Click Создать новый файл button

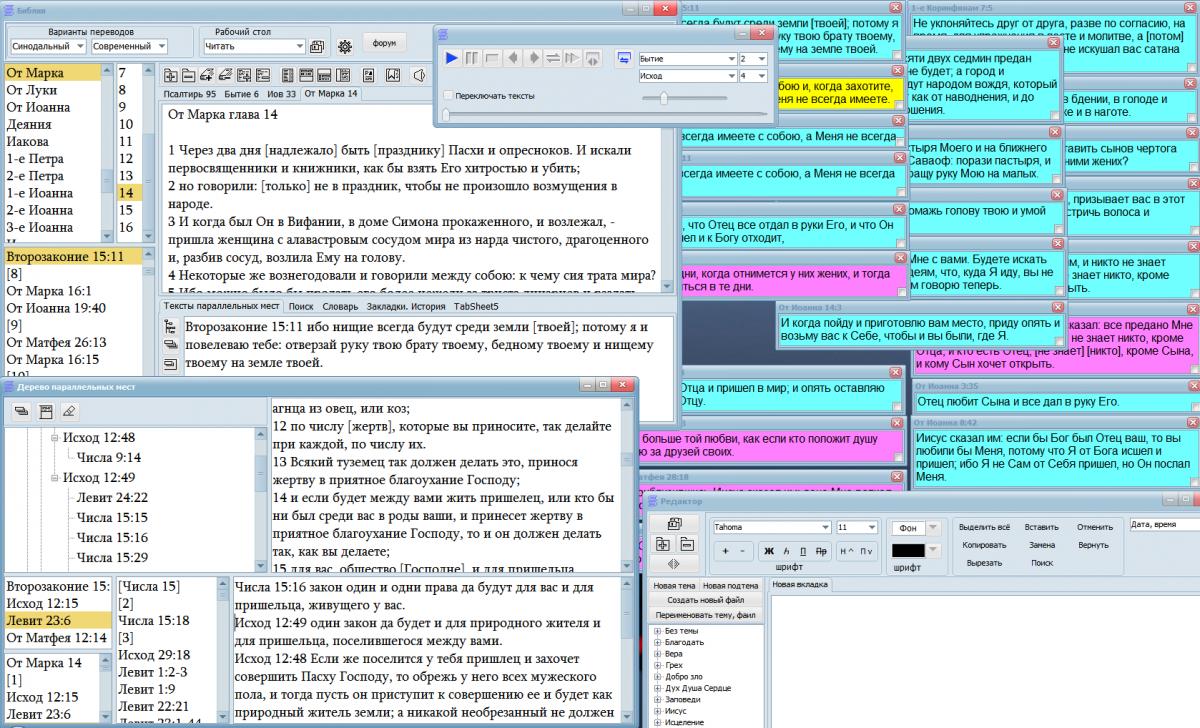pyautogui.click(x=704, y=599)
